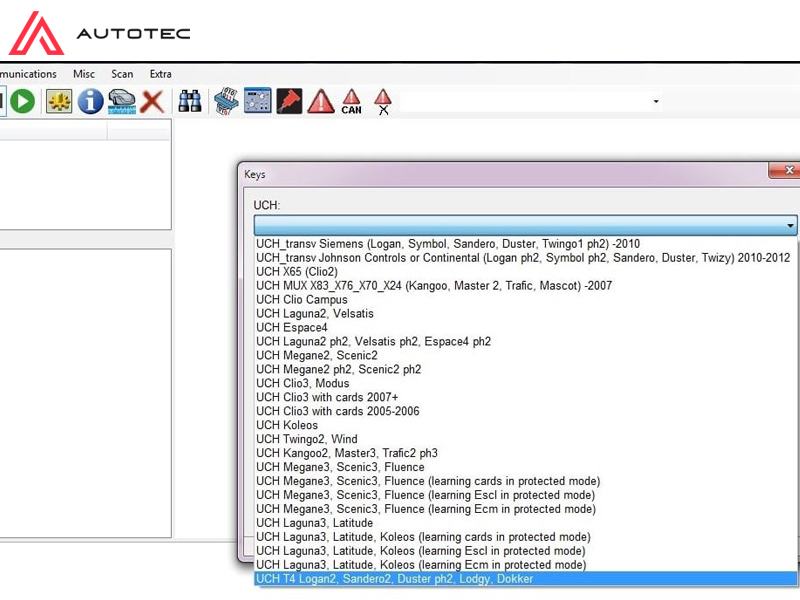
Task: Choose Laguna3 Koleos learning Ecm protected mode
Action: [526, 565]
